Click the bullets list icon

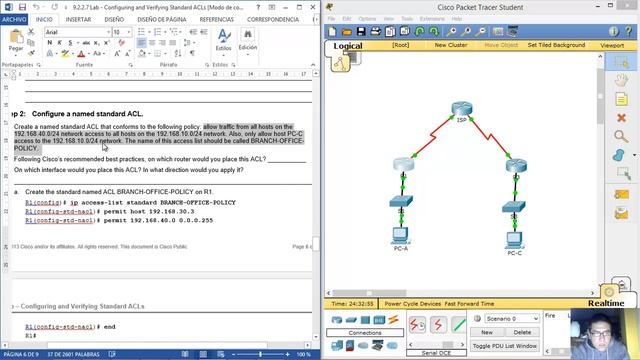[x=142, y=32]
